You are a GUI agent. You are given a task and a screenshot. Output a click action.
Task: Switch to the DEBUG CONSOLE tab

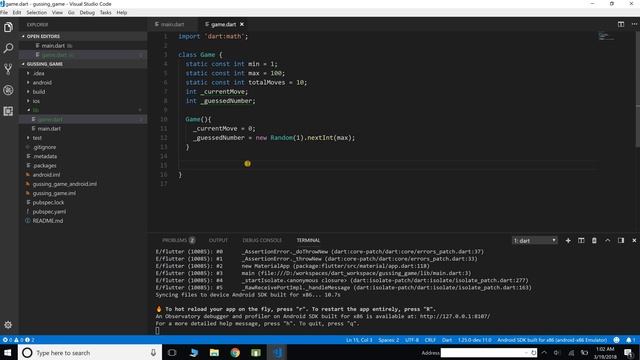tap(262, 240)
